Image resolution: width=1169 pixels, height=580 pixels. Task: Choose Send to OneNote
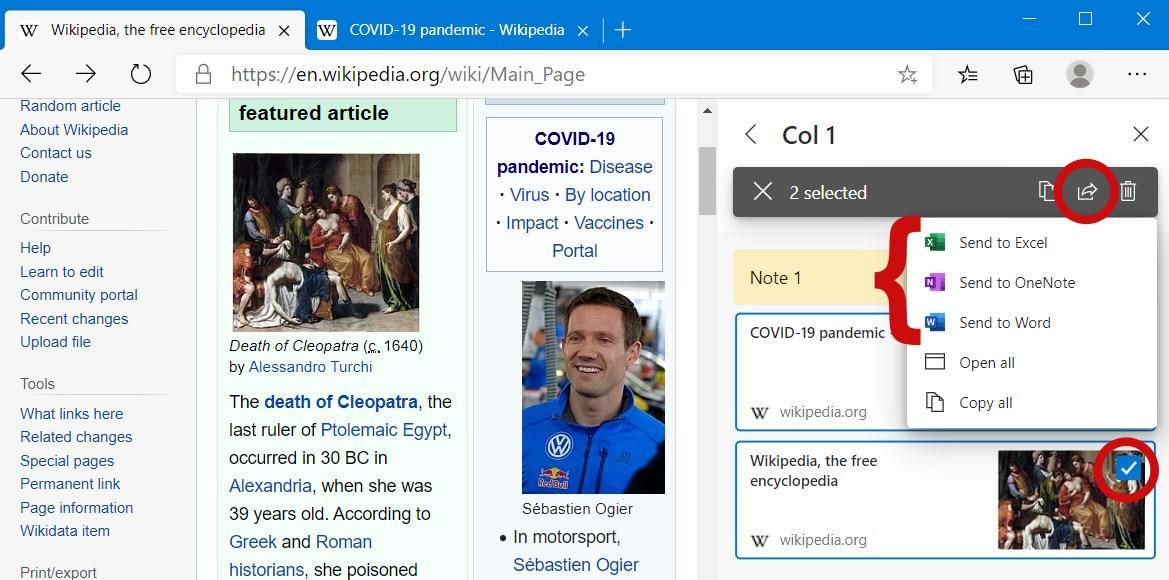(x=1032, y=283)
